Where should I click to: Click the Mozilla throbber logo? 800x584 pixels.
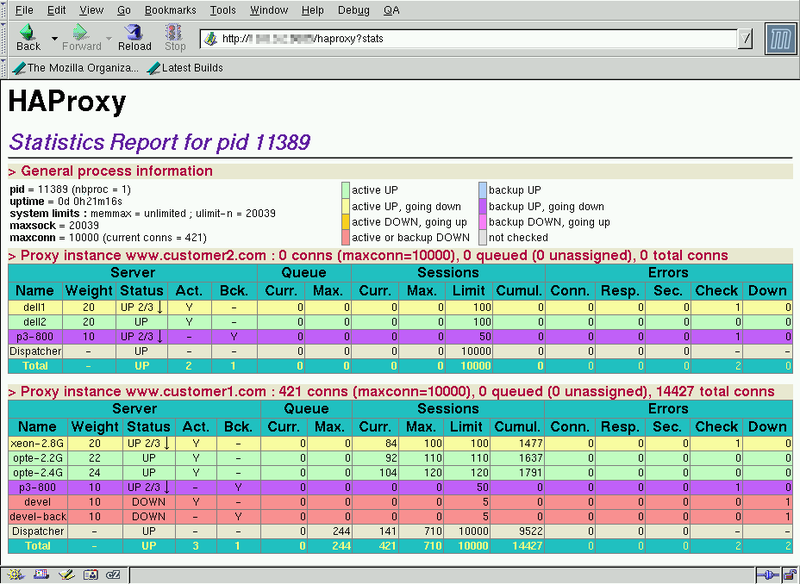pyautogui.click(x=780, y=39)
